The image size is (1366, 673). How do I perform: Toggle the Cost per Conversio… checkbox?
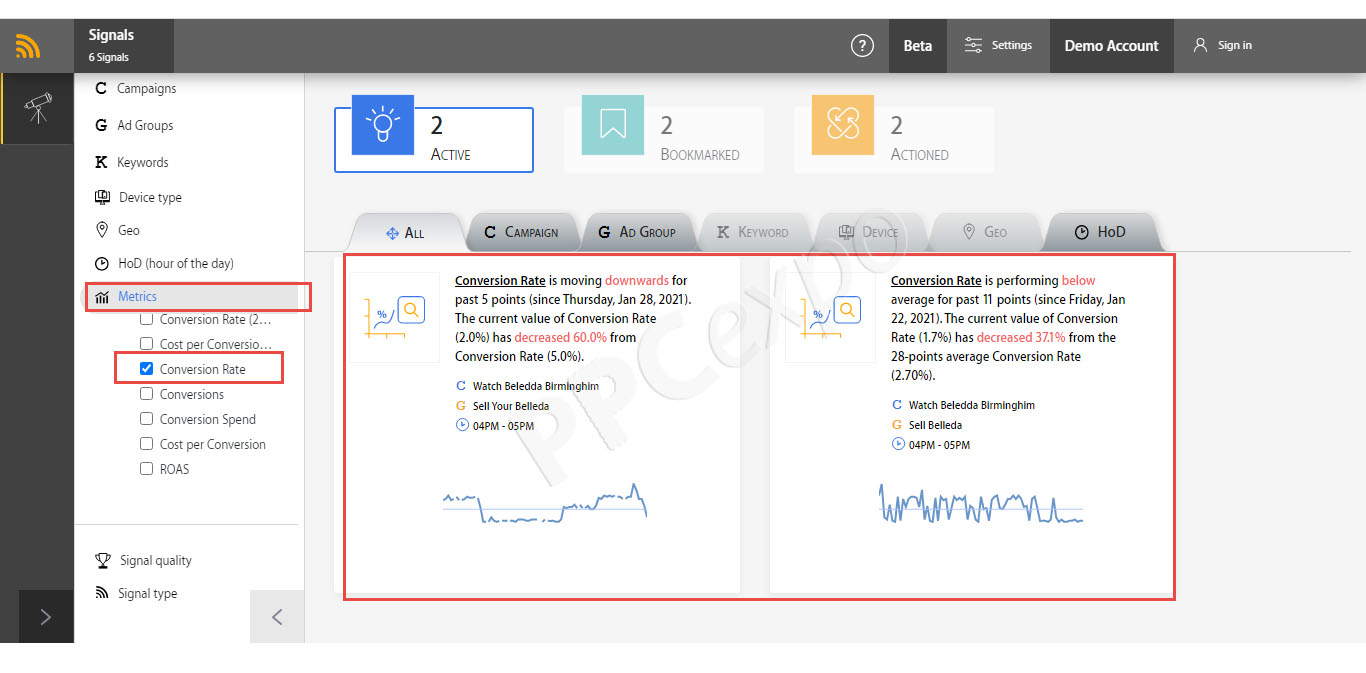tap(147, 344)
